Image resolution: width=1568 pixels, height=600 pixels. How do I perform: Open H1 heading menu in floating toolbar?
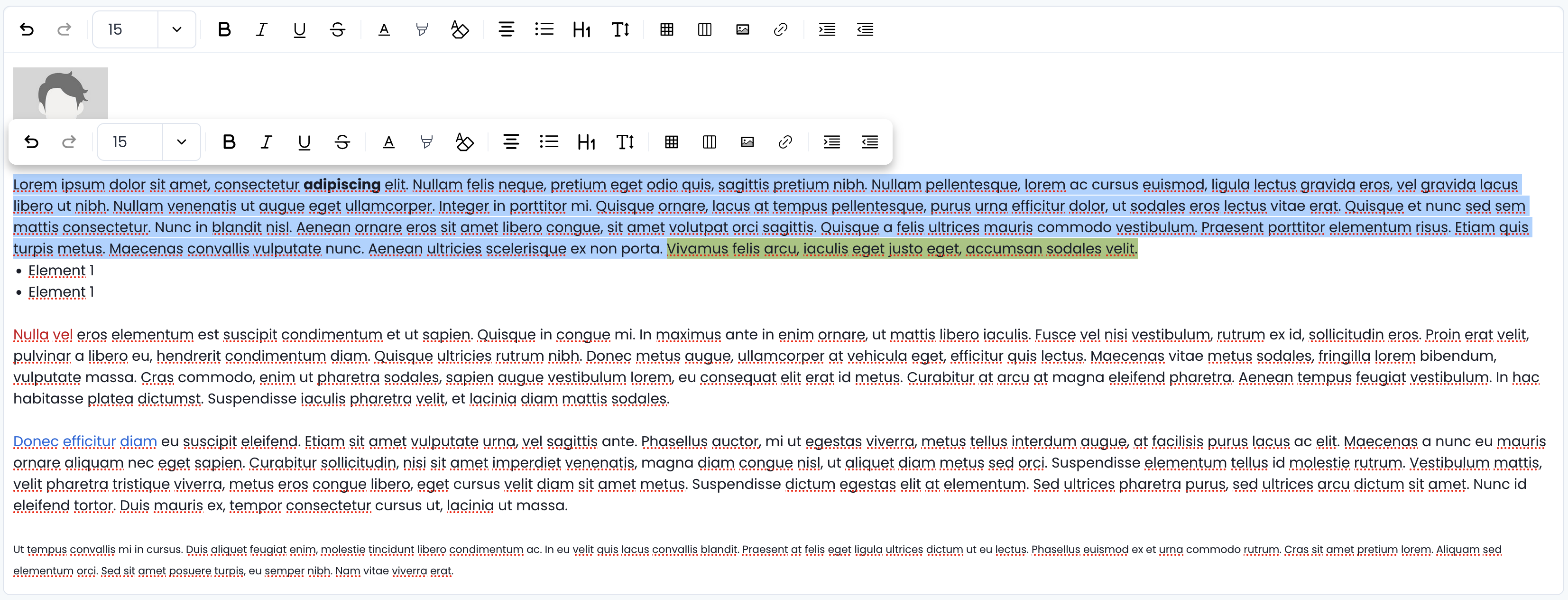[x=586, y=142]
